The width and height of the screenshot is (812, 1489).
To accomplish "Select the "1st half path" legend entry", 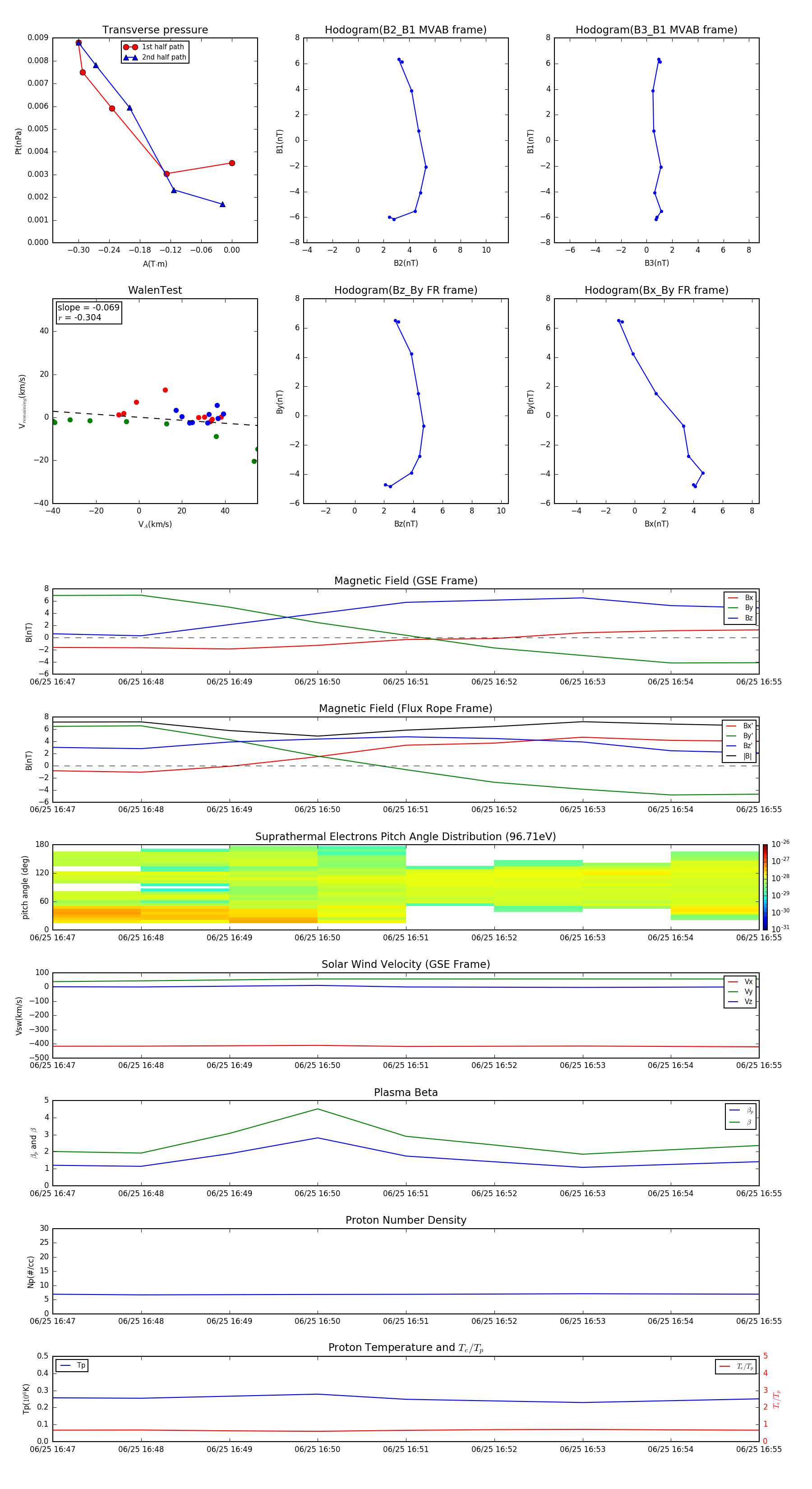I will point(154,47).
